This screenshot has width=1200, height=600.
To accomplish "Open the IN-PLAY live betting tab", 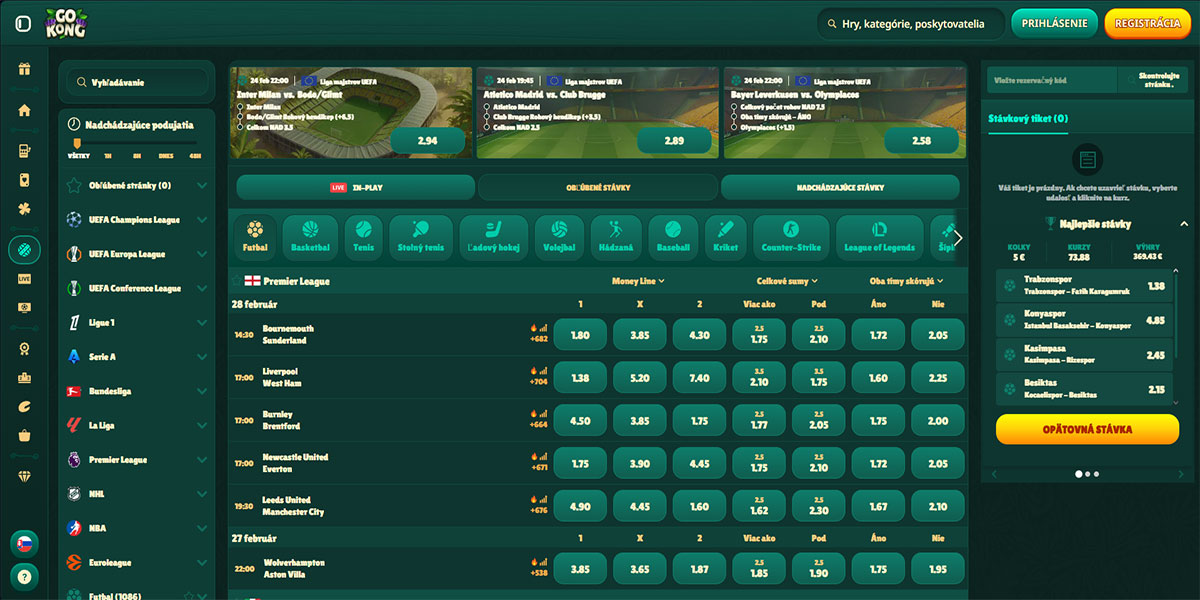I will tap(354, 187).
